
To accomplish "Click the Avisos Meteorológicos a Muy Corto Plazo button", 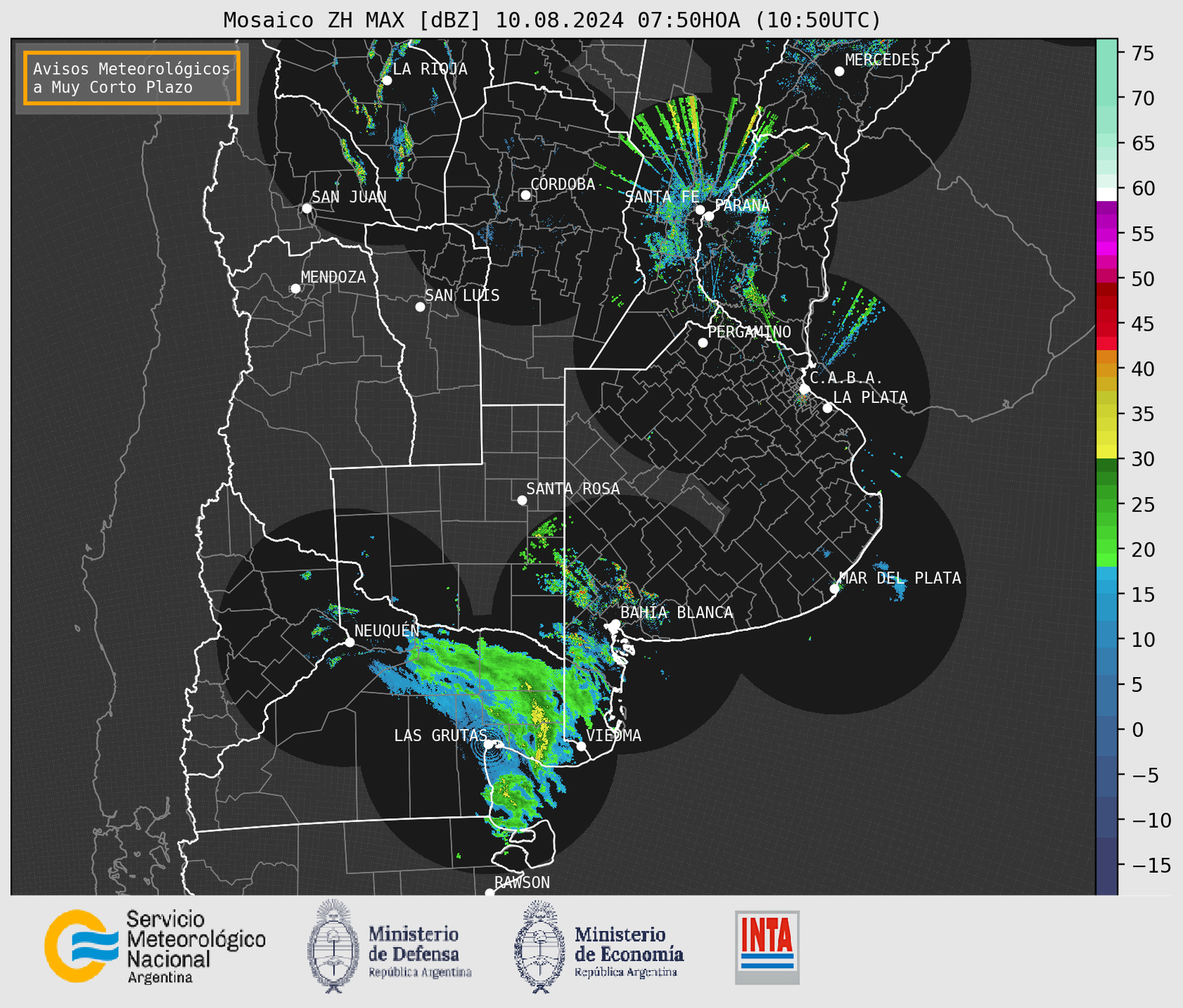I will pos(132,78).
